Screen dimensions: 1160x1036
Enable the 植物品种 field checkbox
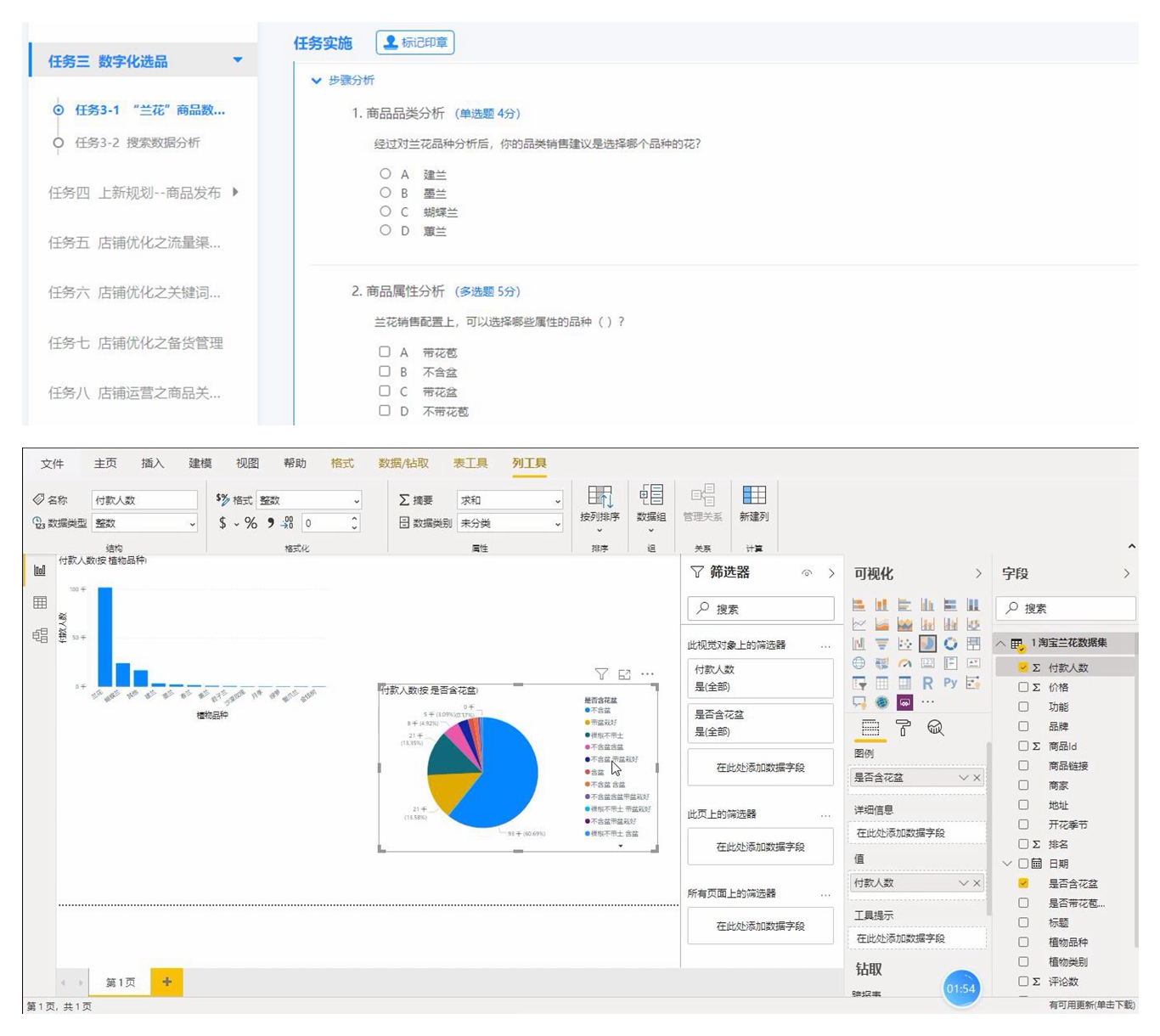(1023, 942)
